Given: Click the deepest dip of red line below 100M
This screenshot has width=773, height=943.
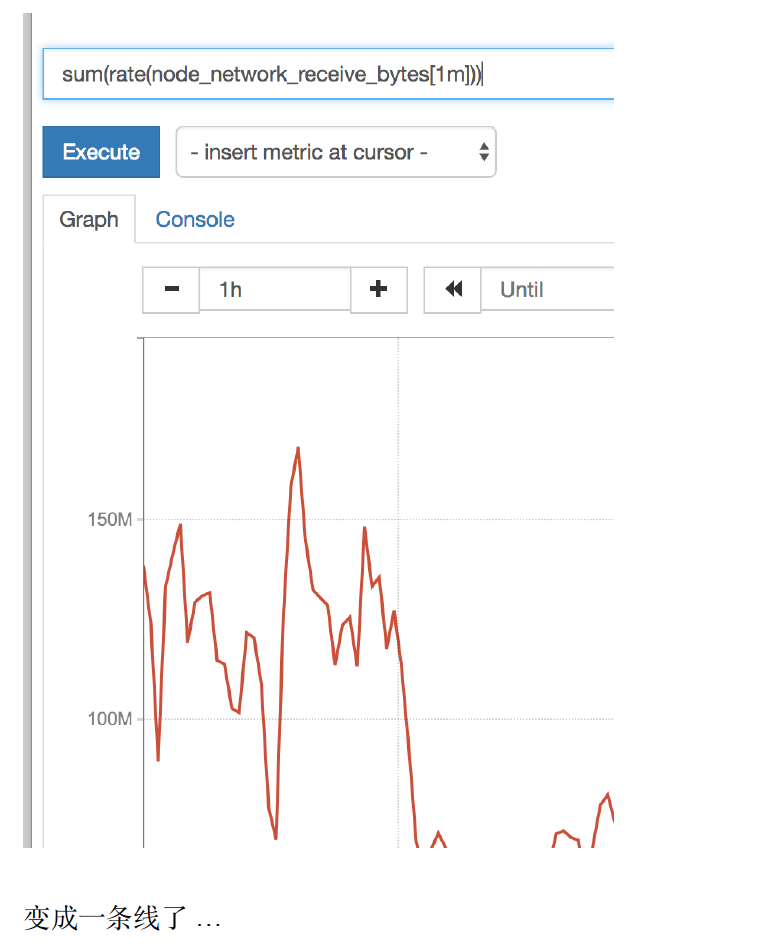Looking at the screenshot, I should 276,836.
